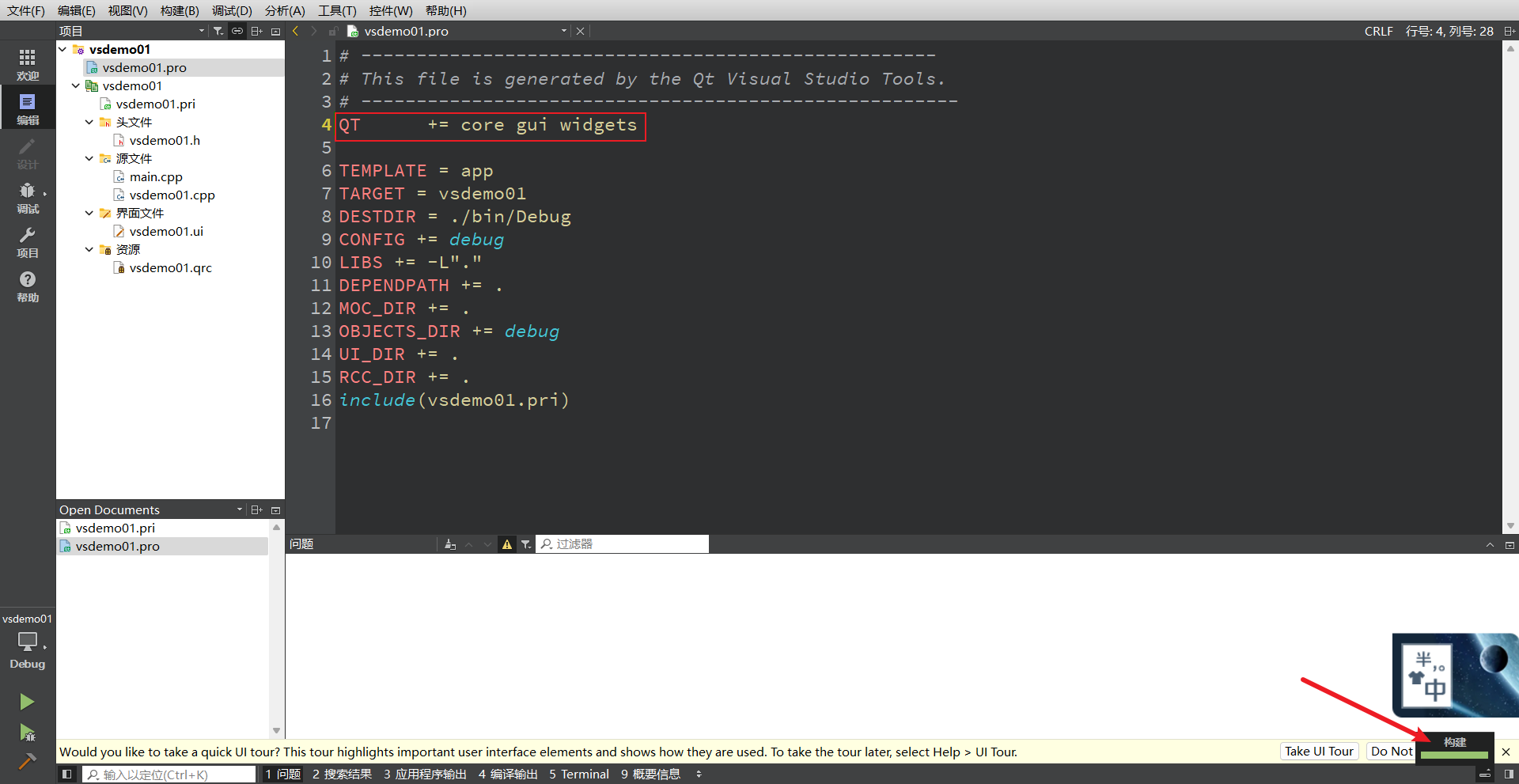
Task: Open the 调试(D) menu
Action: click(232, 10)
